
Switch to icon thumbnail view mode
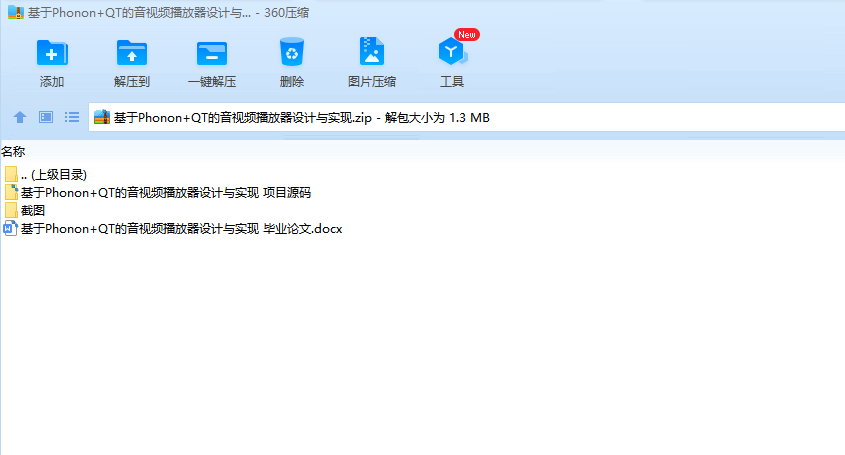tap(46, 117)
